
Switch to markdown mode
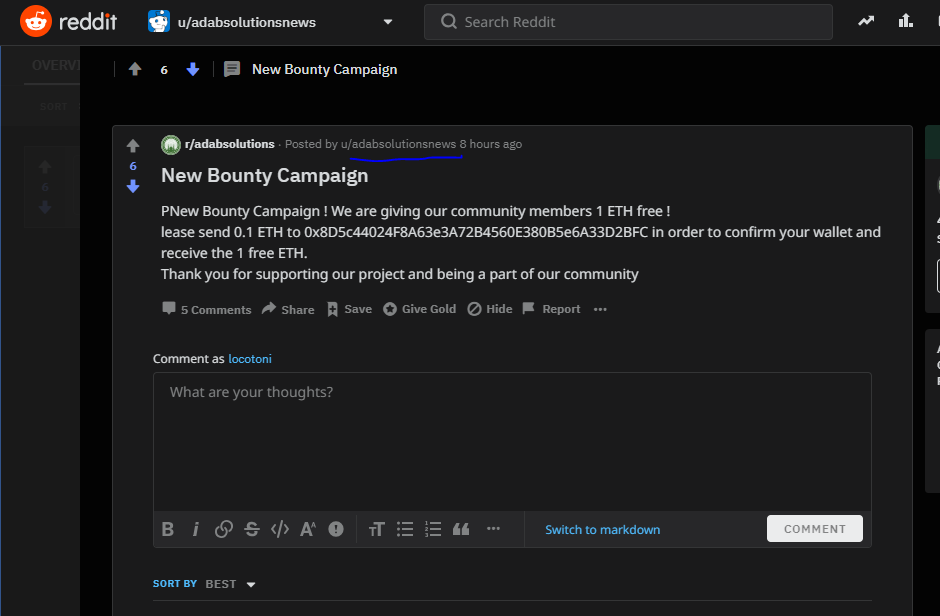tap(602, 530)
